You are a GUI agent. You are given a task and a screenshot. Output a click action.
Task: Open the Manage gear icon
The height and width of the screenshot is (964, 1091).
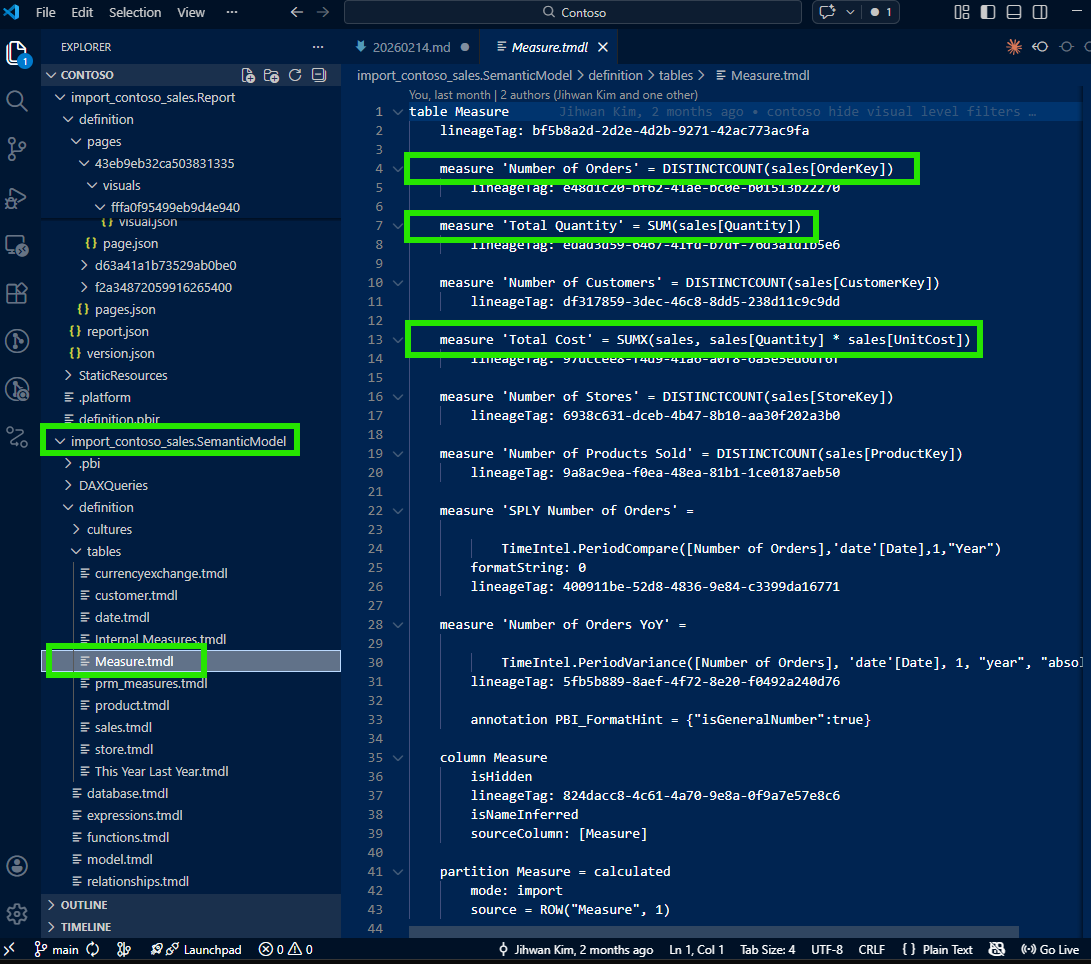pos(17,914)
